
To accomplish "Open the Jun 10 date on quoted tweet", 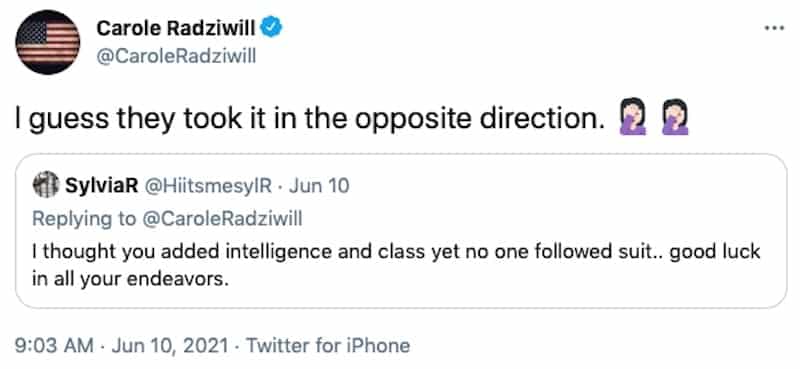I will click(319, 186).
